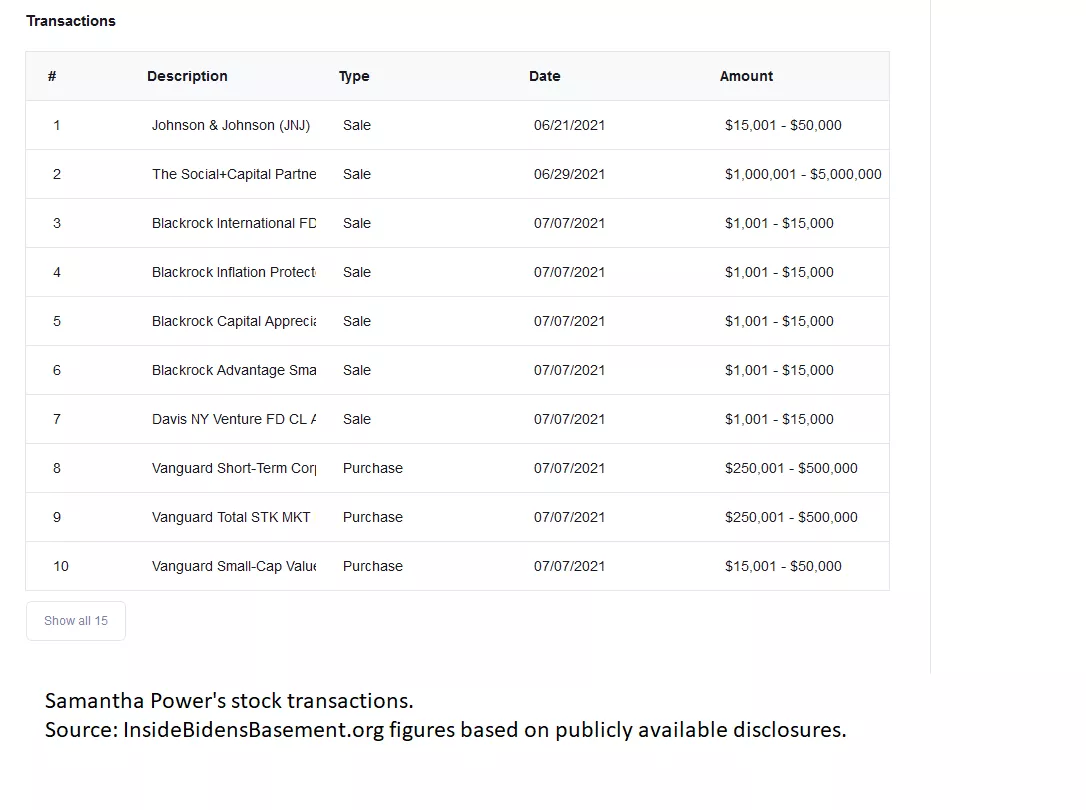Select the Vanguard Total STK MKT entry
This screenshot has height=810, width=1086.
click(231, 517)
